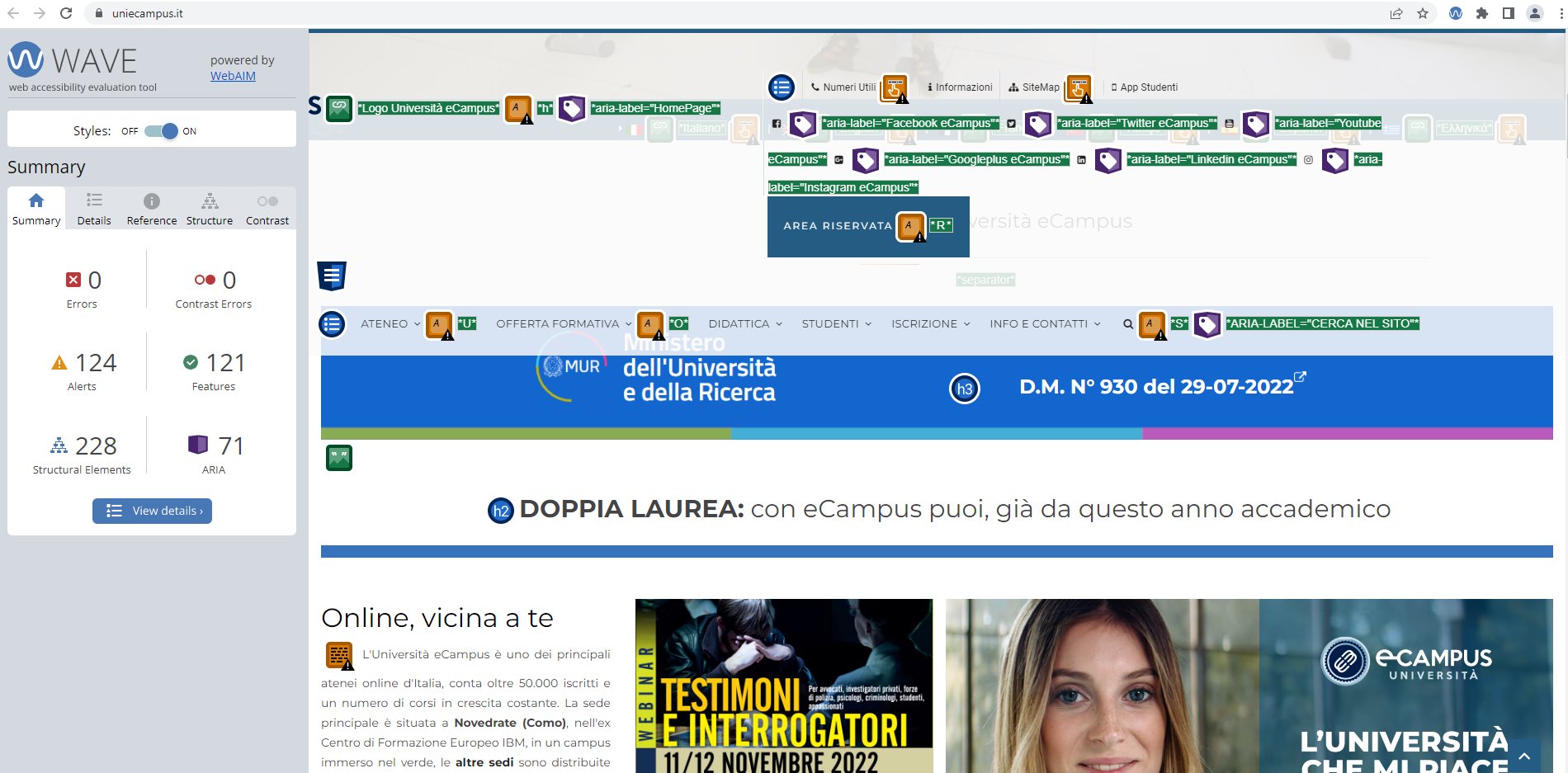Click the alert icon after Numeri Utili
This screenshot has width=1568, height=773.
895,87
